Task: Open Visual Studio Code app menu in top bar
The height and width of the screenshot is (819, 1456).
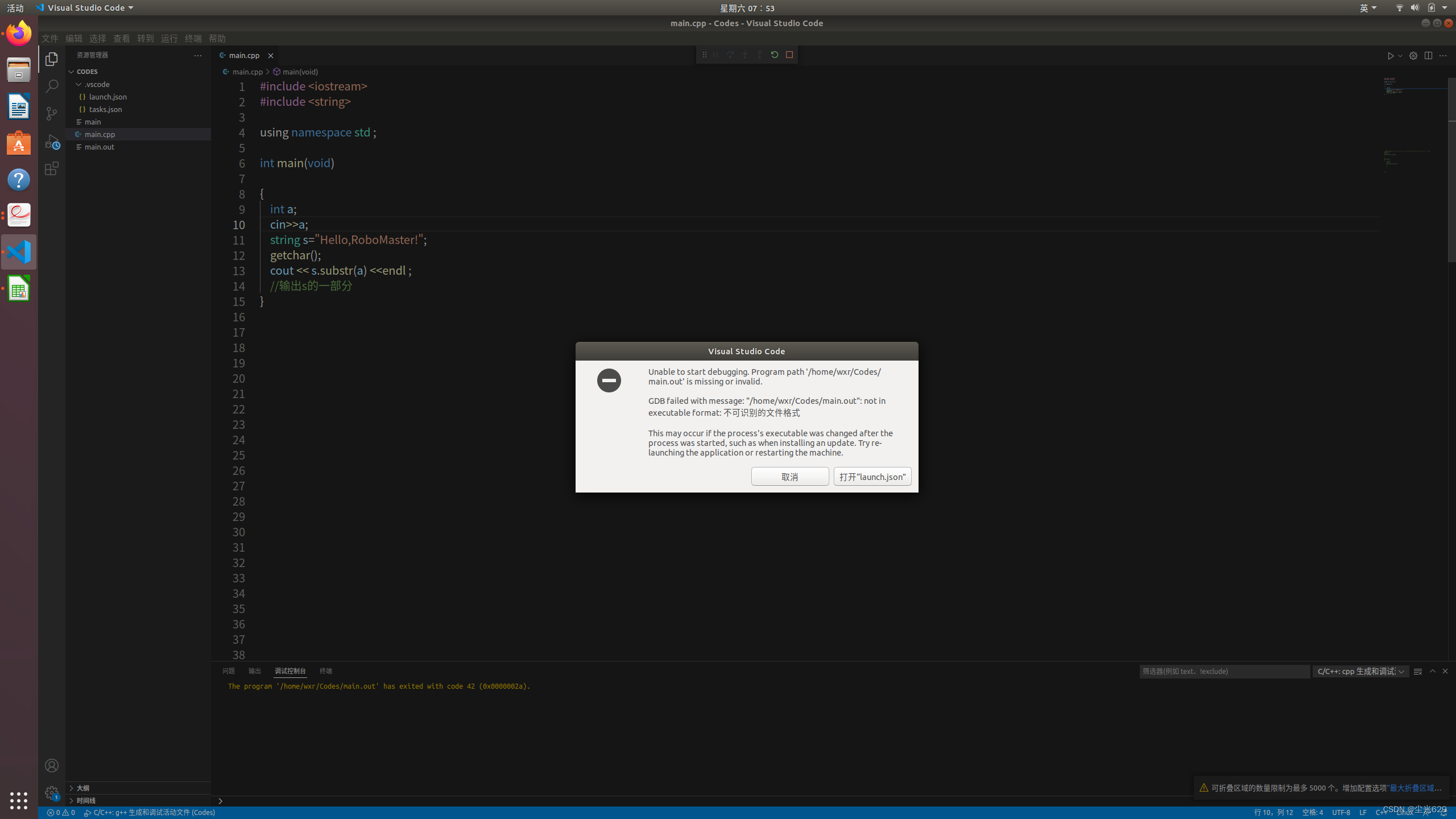Action: [85, 8]
